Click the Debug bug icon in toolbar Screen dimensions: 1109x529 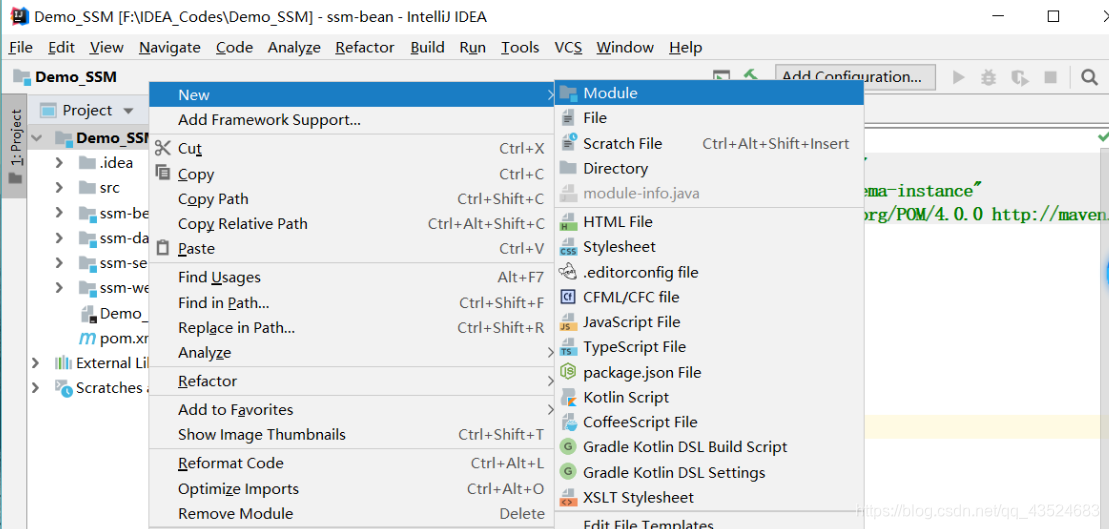coord(989,76)
